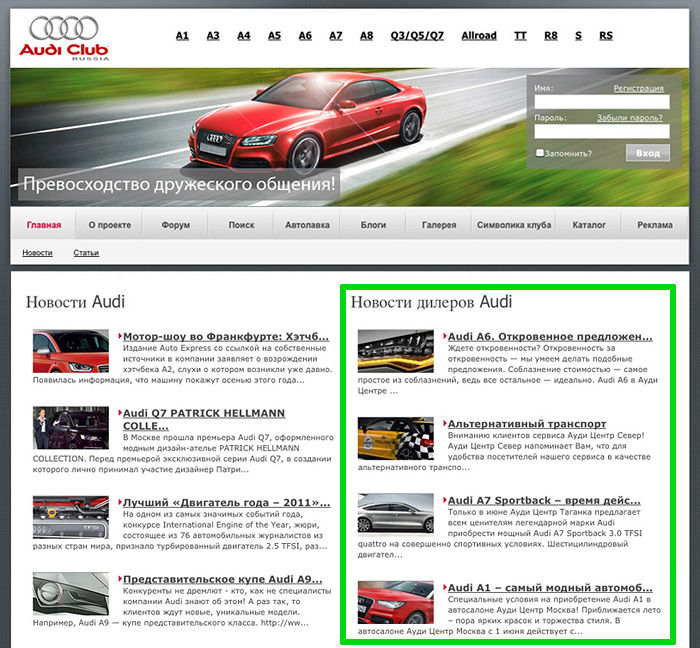Click the Альтернативный транспорт yellow car thumbnail
The image size is (700, 648).
(396, 438)
